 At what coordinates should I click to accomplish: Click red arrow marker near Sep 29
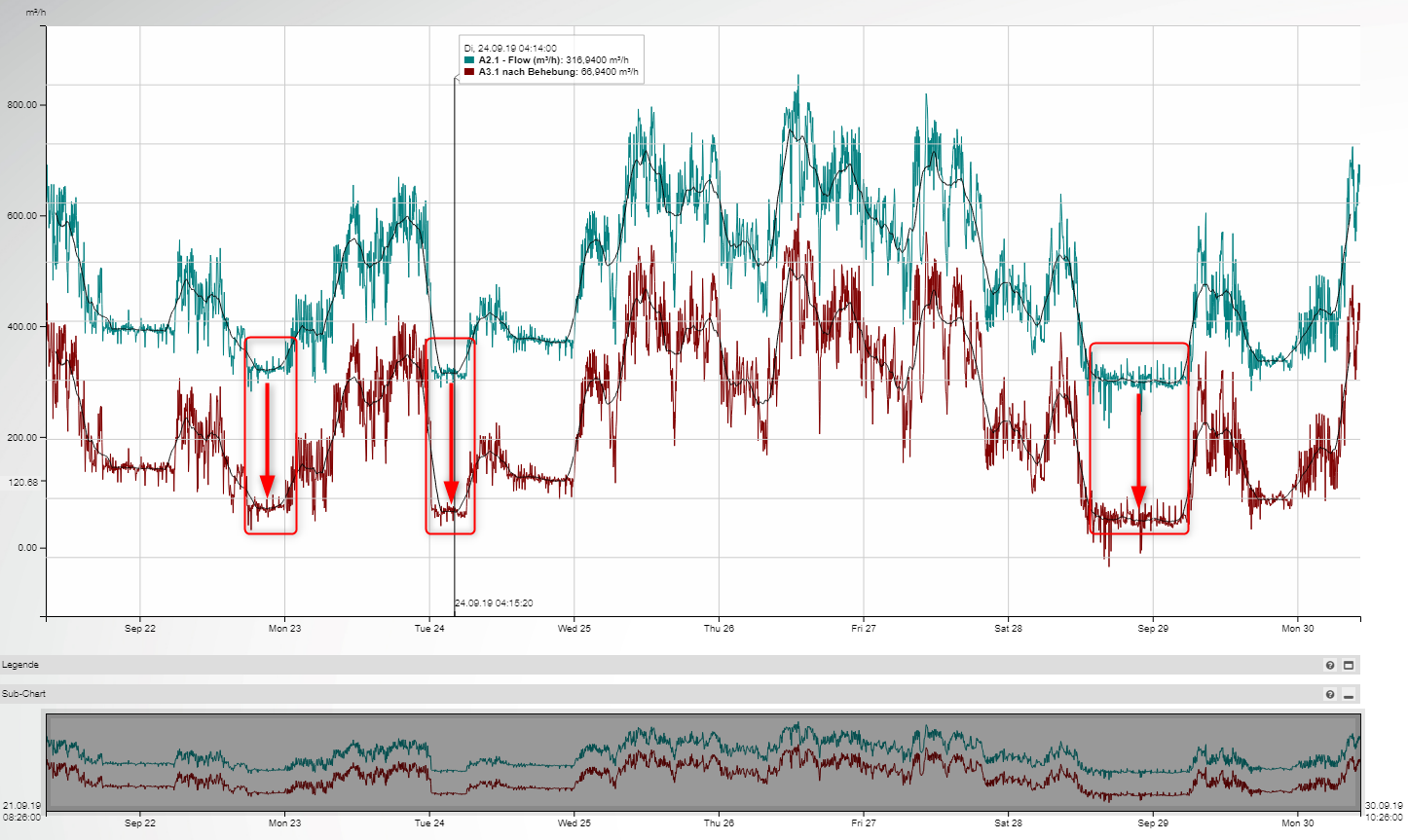pyautogui.click(x=1139, y=448)
